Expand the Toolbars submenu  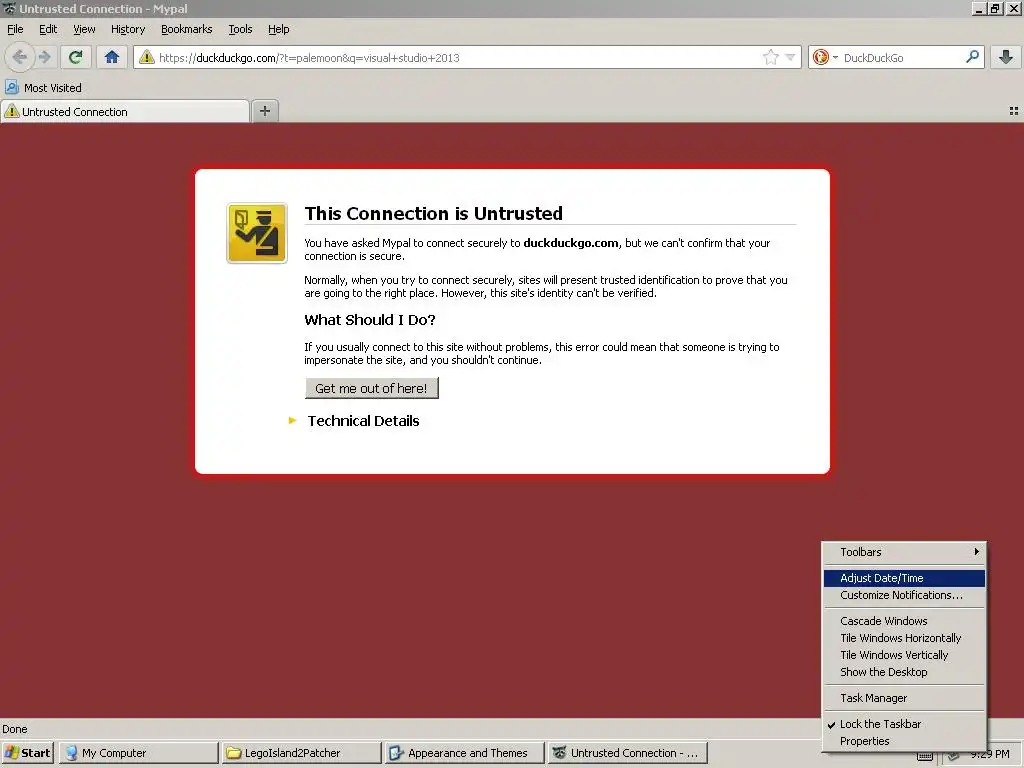pos(904,552)
